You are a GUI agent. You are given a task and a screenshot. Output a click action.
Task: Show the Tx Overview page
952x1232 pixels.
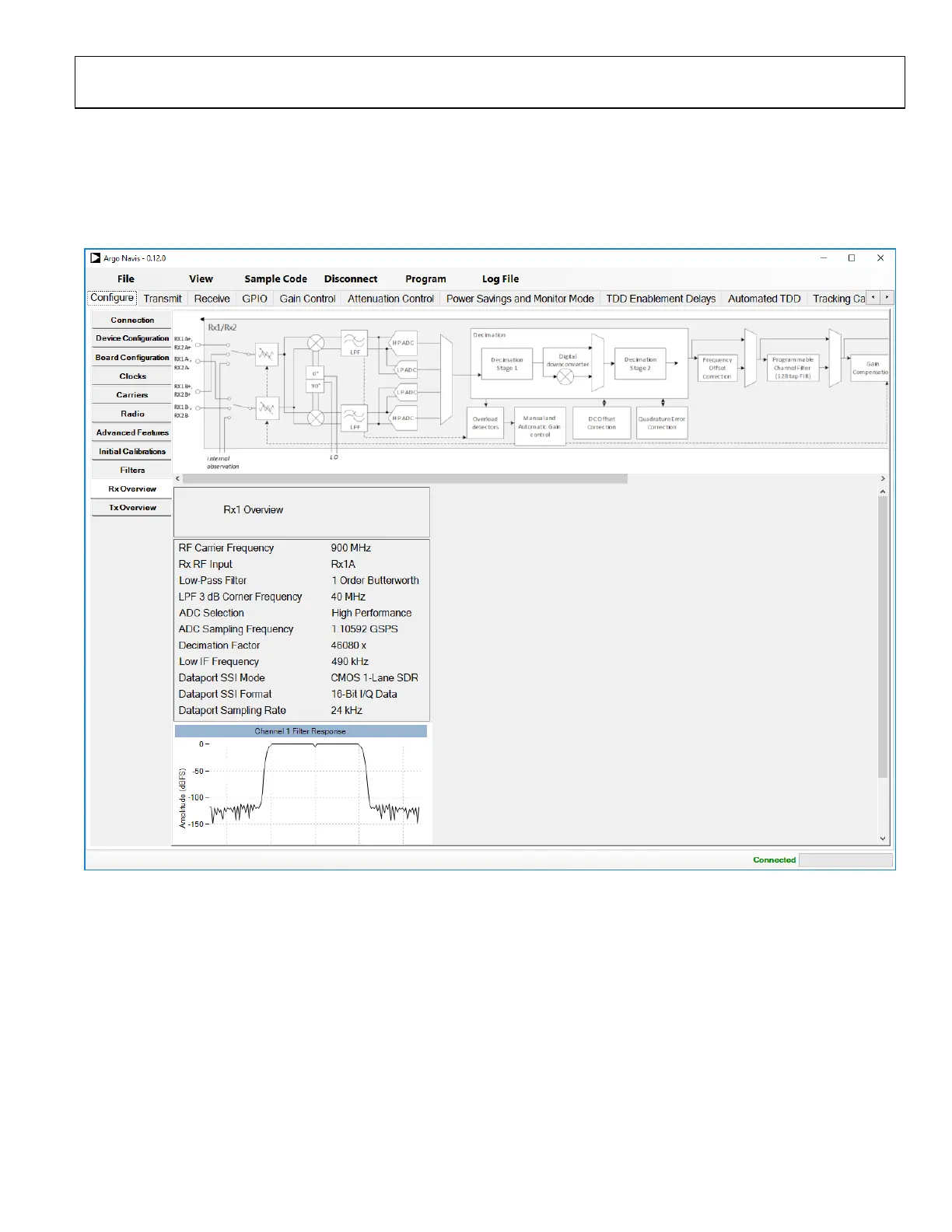point(132,508)
